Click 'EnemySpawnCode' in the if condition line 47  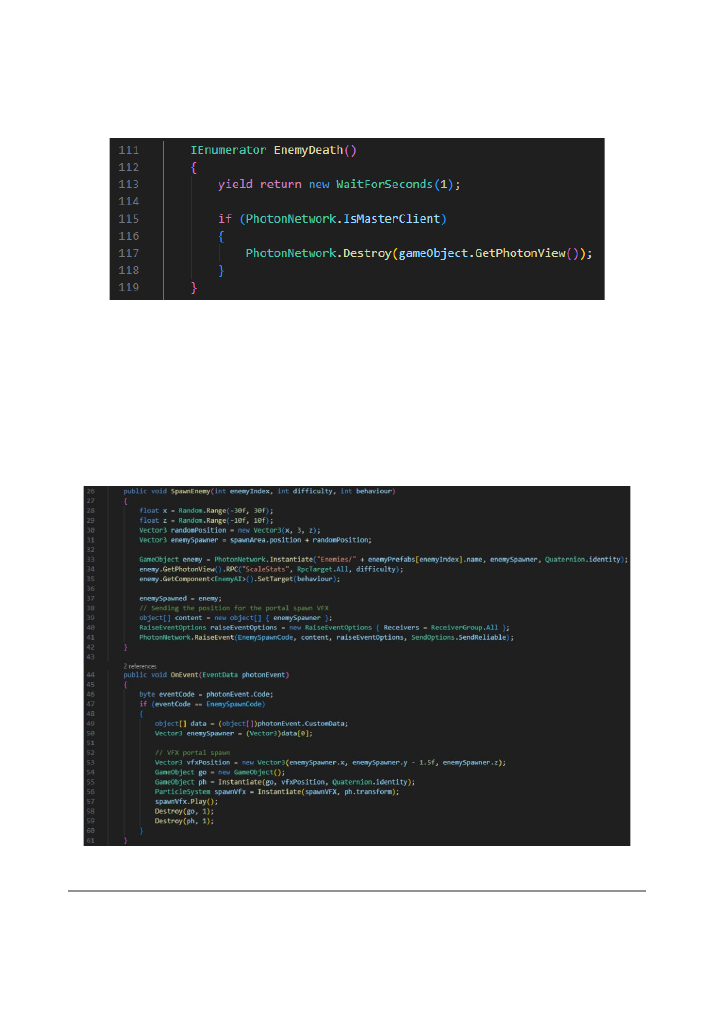233,704
